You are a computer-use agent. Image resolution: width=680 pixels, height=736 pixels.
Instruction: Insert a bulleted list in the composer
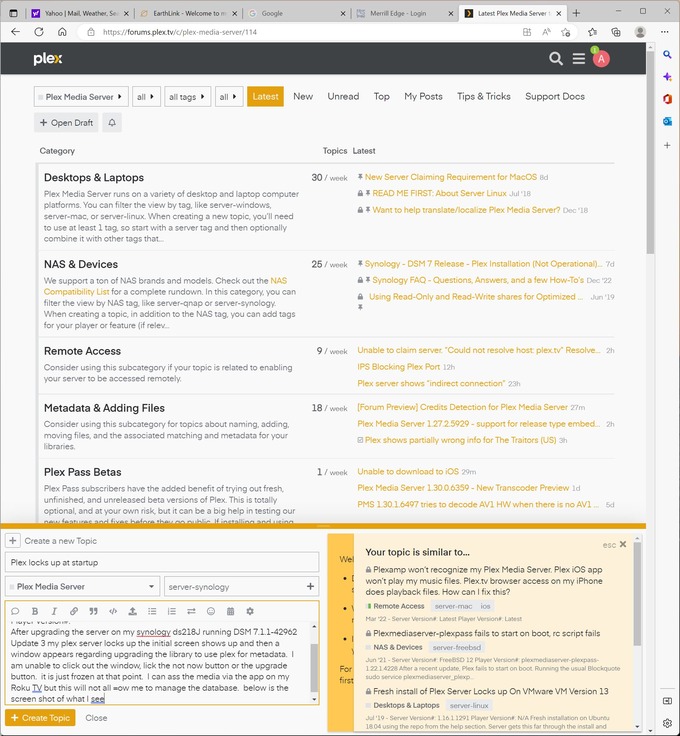click(152, 611)
